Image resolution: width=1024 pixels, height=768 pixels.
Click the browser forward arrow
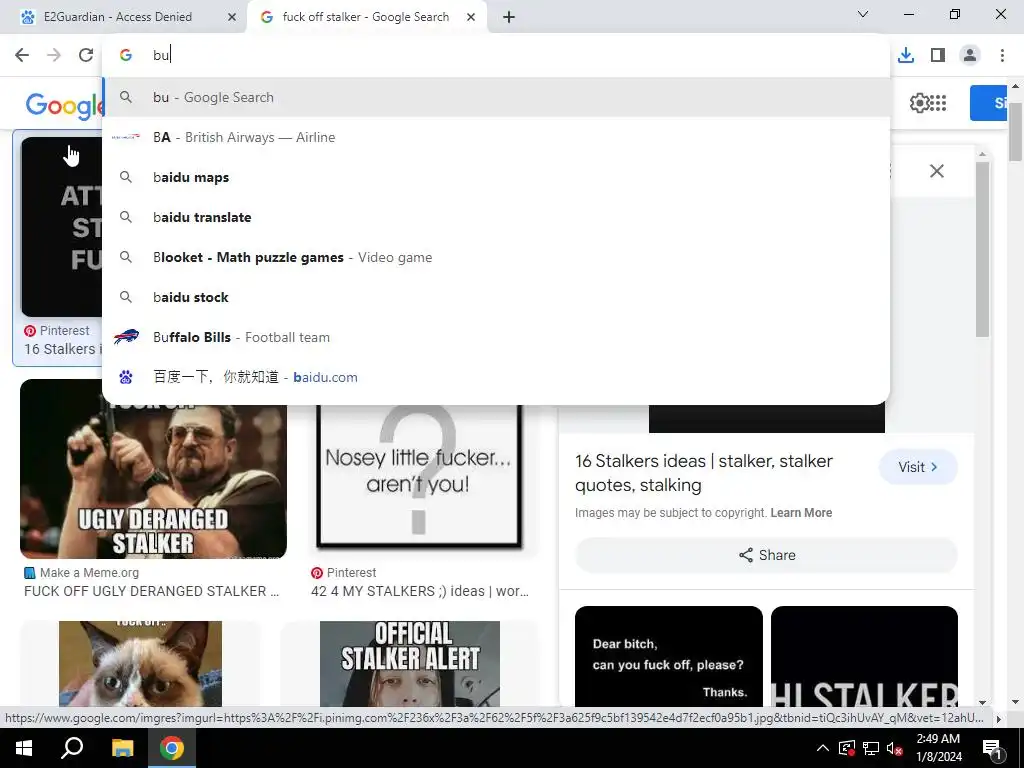tap(54, 55)
